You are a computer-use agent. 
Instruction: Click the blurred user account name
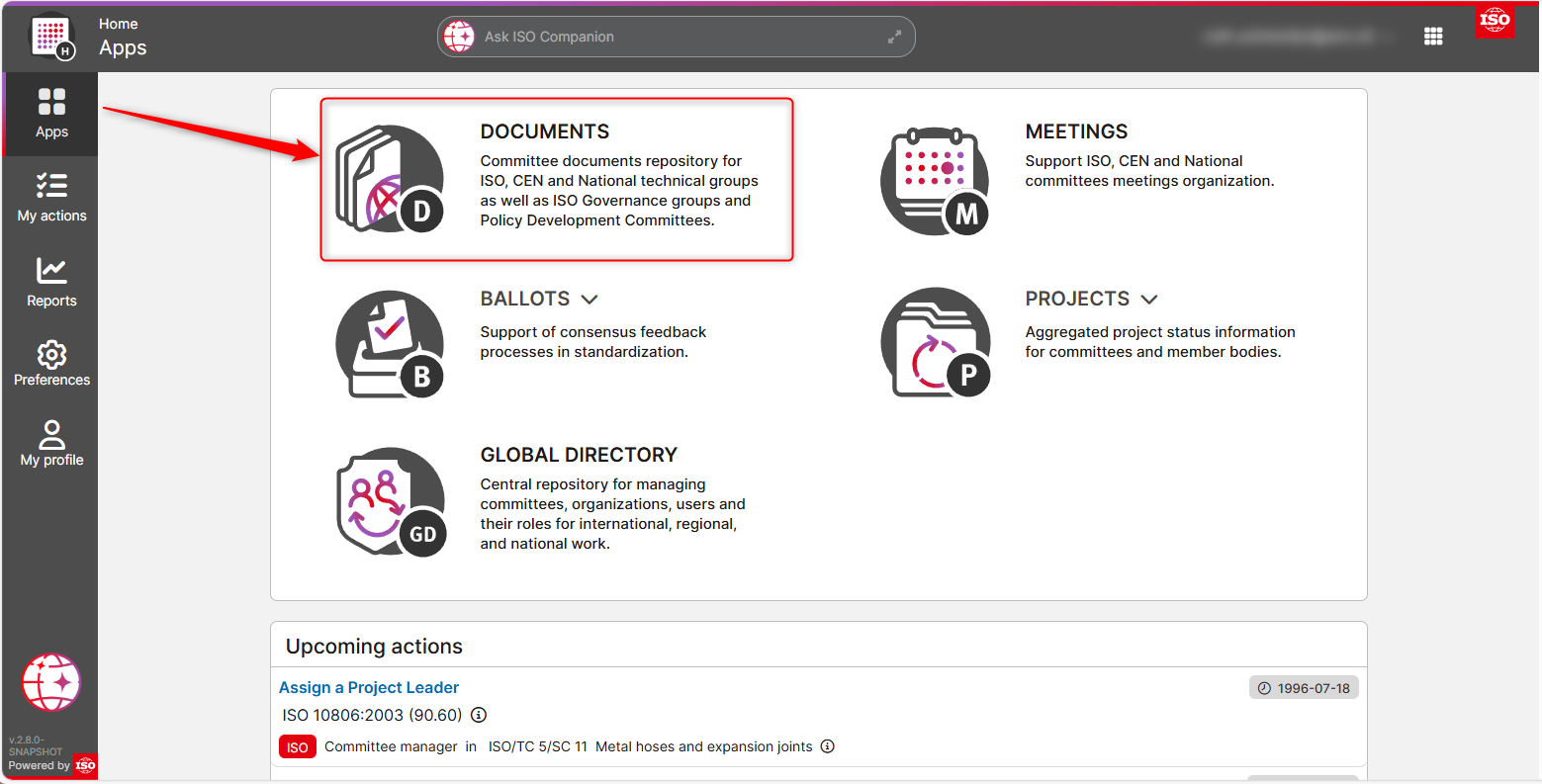coord(1289,37)
